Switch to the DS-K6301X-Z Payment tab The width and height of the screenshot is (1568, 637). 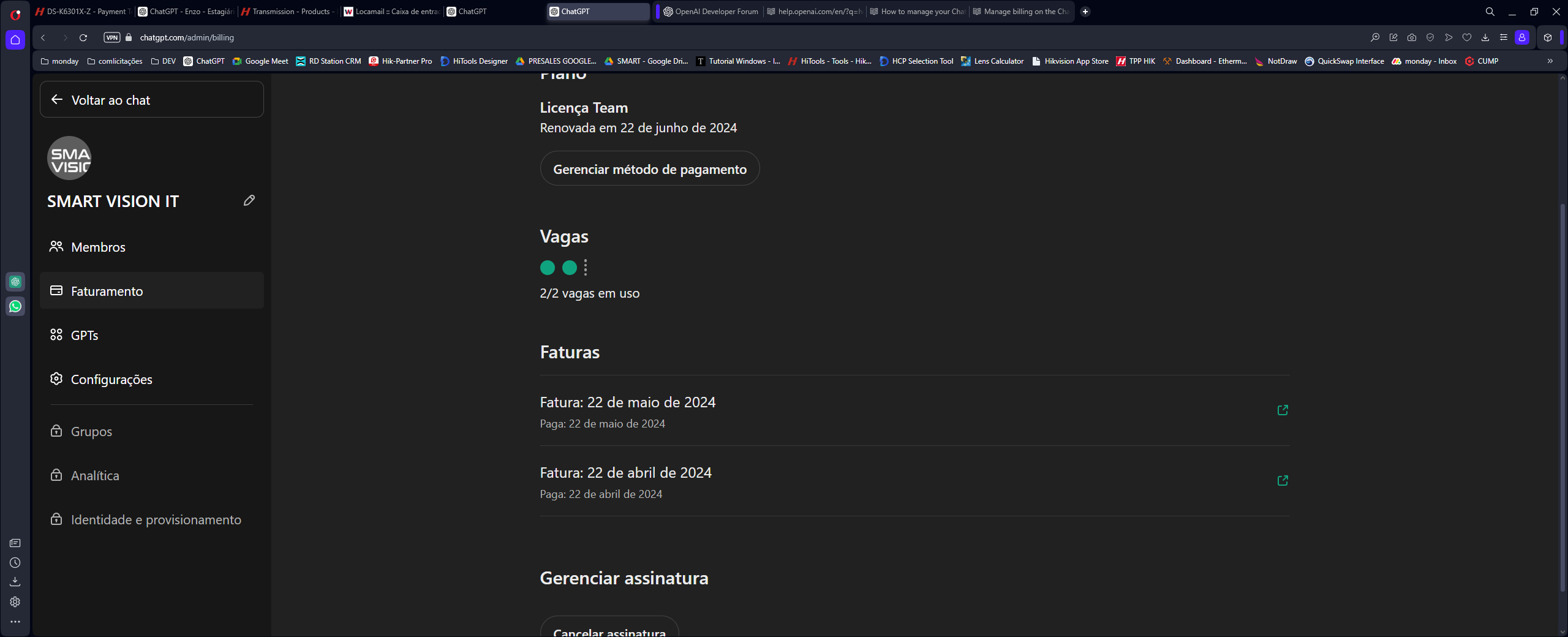(x=83, y=12)
